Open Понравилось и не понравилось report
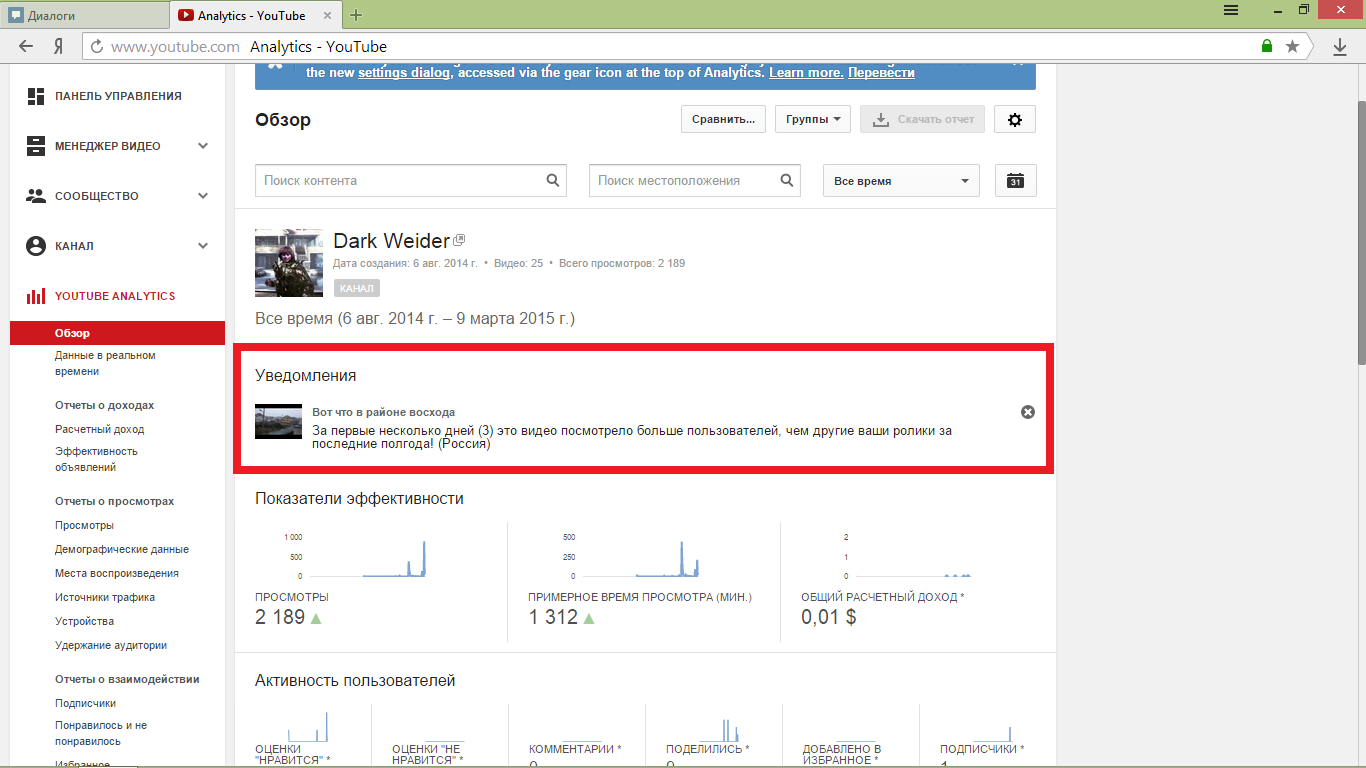 [101, 733]
